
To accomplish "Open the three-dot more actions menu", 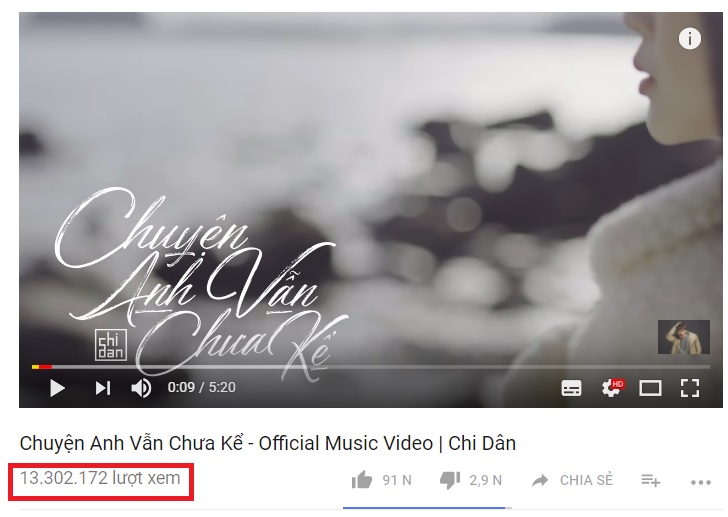I will (x=701, y=482).
